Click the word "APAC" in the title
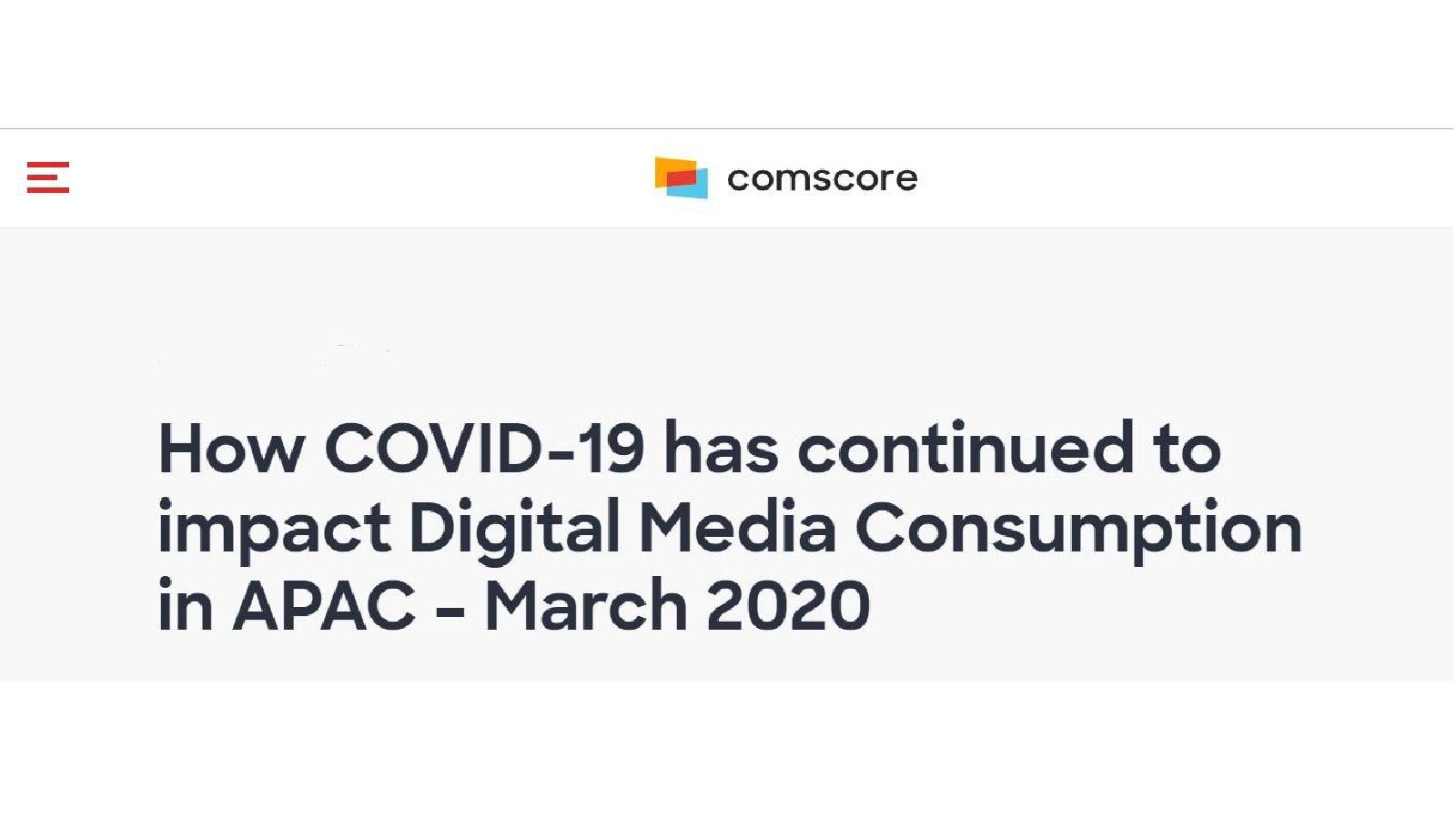This screenshot has width=1456, height=819. pos(325,606)
